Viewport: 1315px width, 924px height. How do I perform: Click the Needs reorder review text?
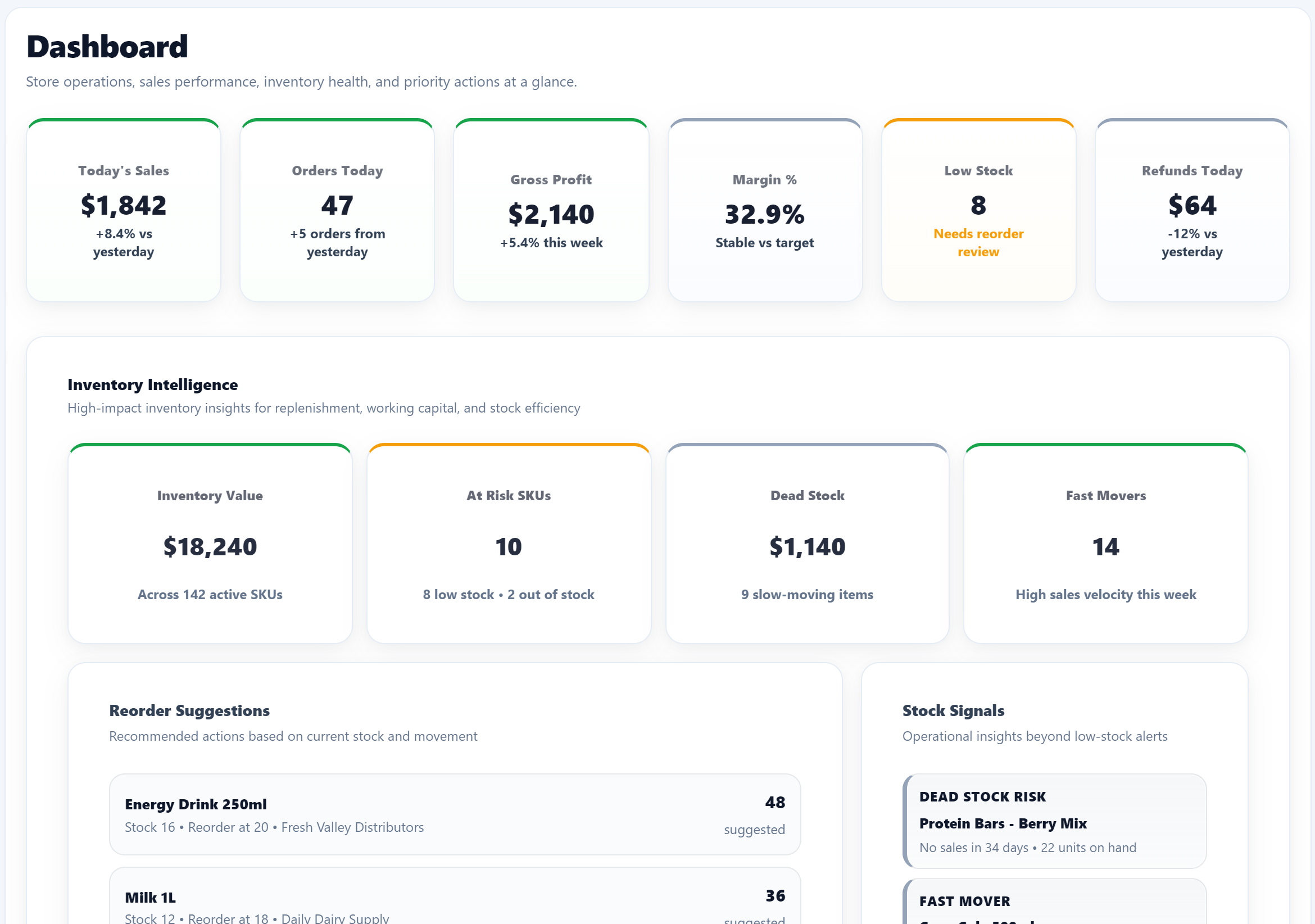[x=978, y=242]
